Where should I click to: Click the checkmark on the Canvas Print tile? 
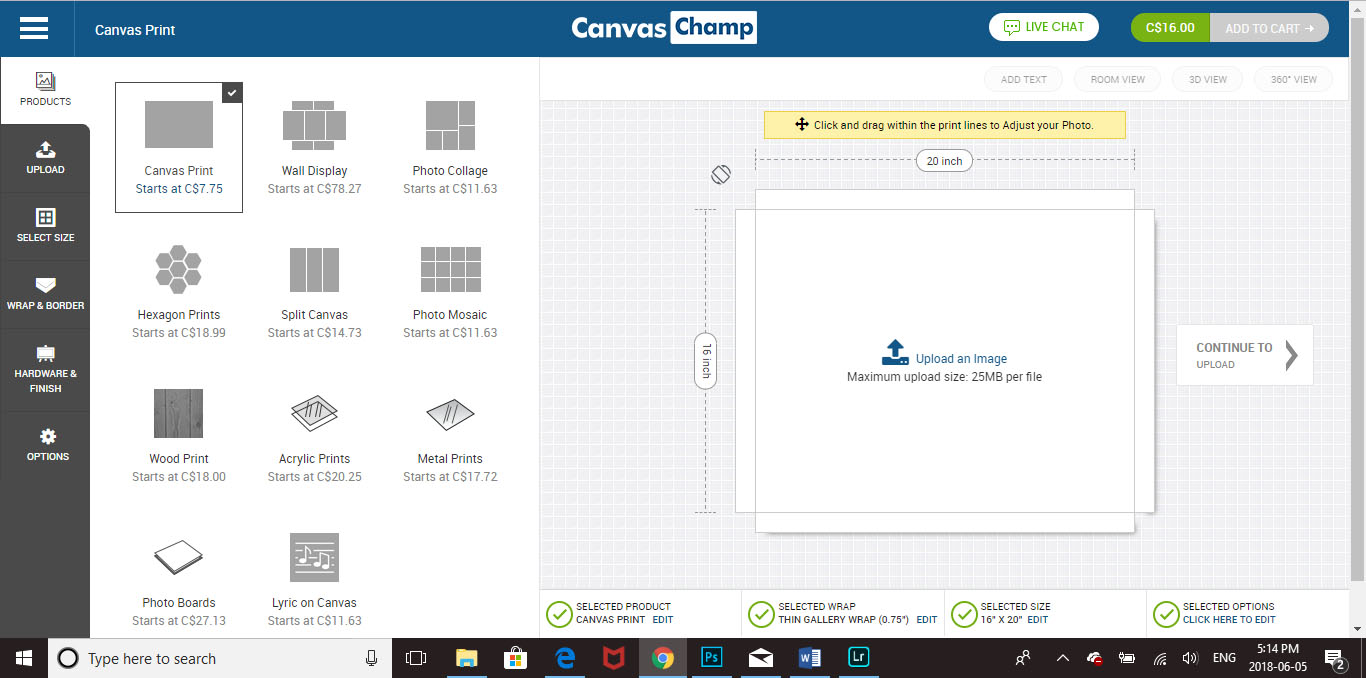(x=232, y=92)
